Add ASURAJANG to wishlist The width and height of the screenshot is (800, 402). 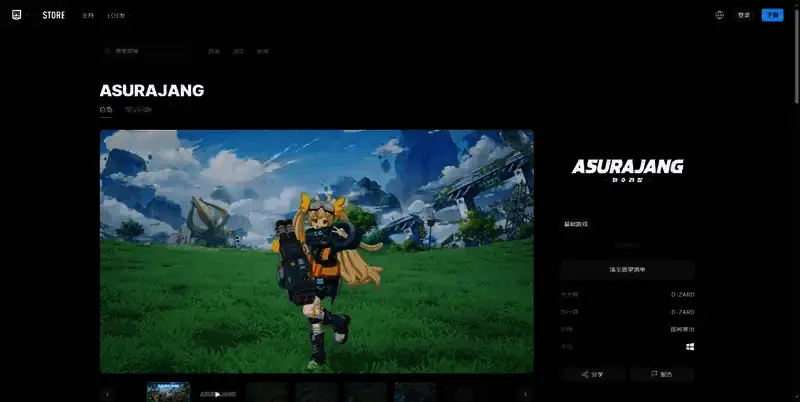pos(627,269)
